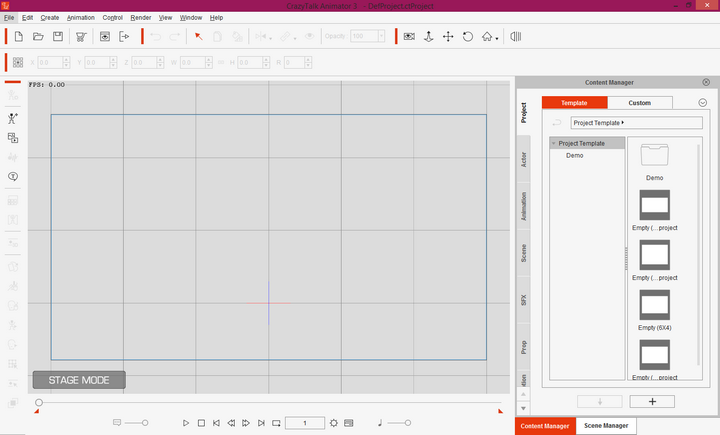Select the camera pan move tool
The width and height of the screenshot is (720, 435).
click(448, 37)
